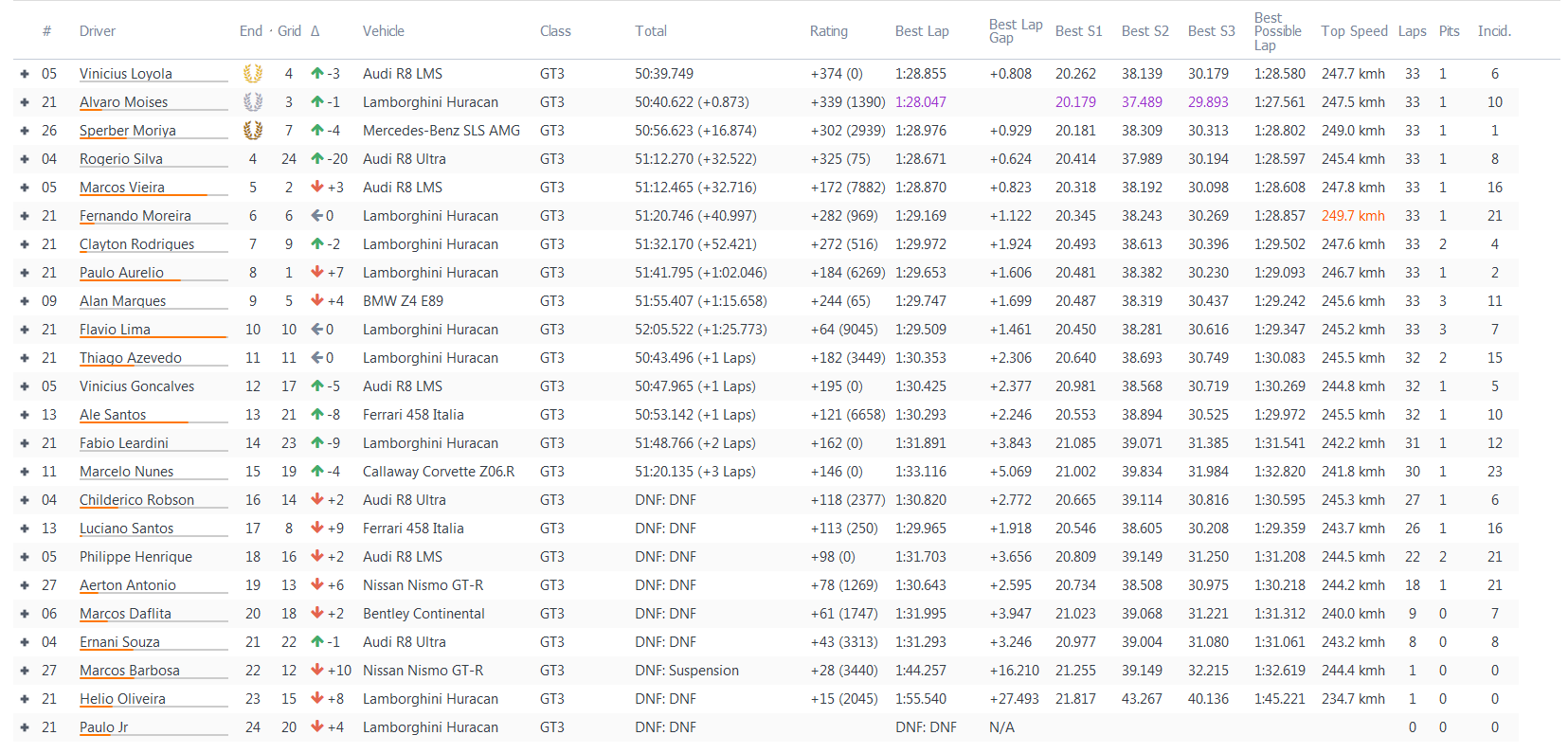
Task: Sort by the Total time column header
Action: [651, 31]
